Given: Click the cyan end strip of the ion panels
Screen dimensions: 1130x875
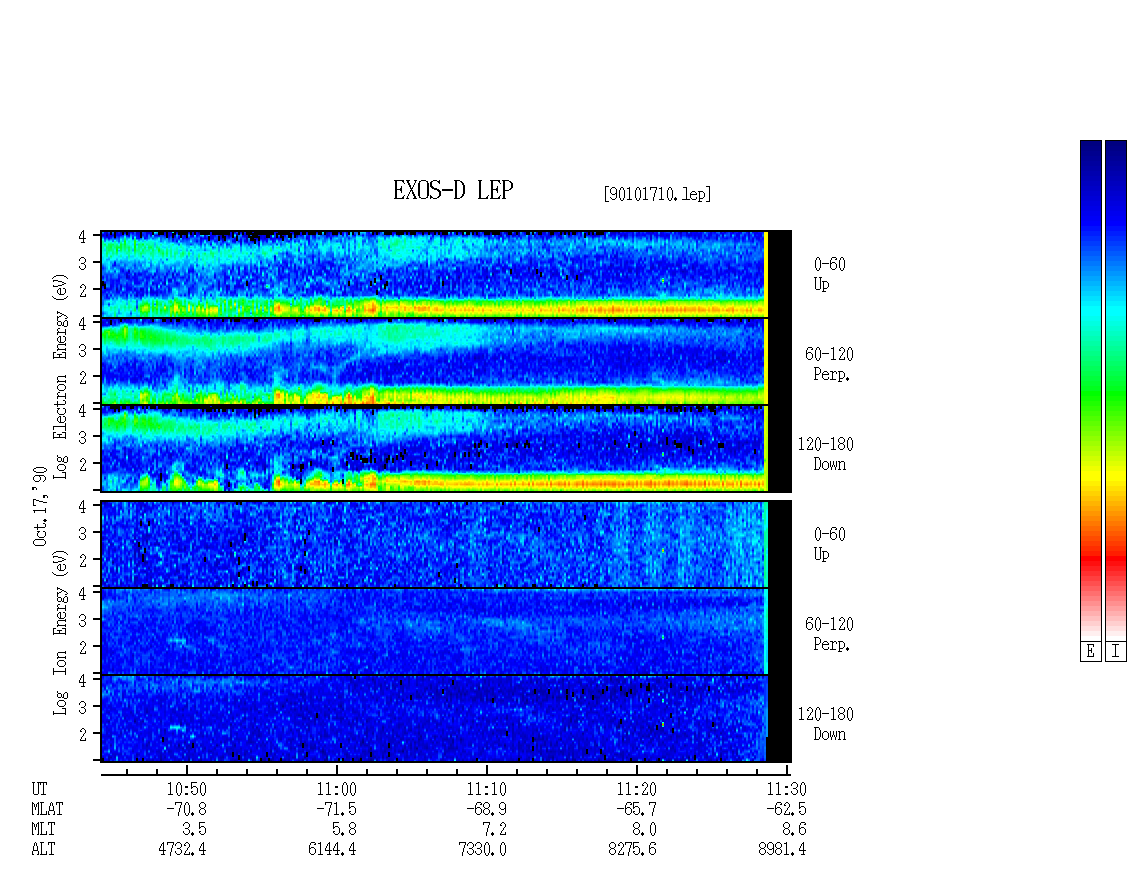Looking at the screenshot, I should pos(765,587).
